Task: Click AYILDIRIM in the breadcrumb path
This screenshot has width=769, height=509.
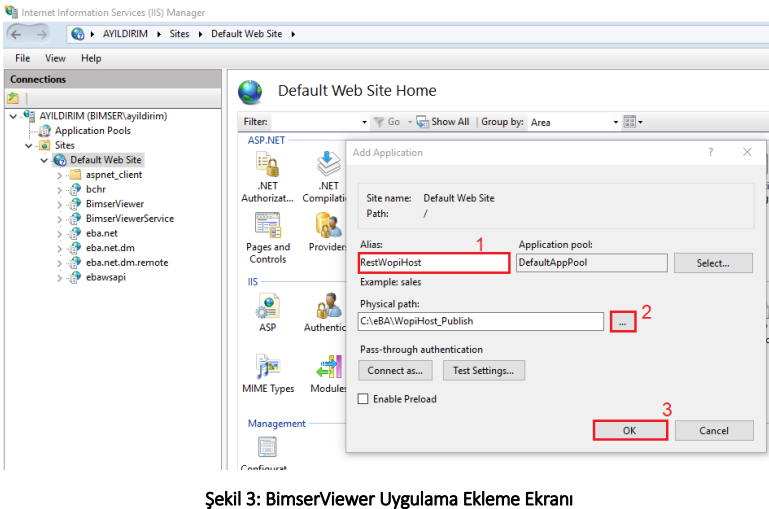Action: 125,34
